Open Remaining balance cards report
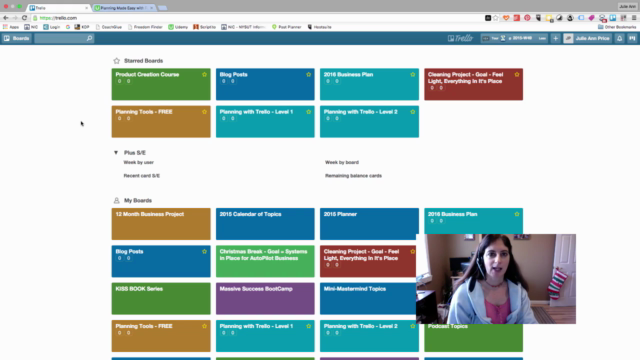This screenshot has height=360, width=640. (x=353, y=176)
